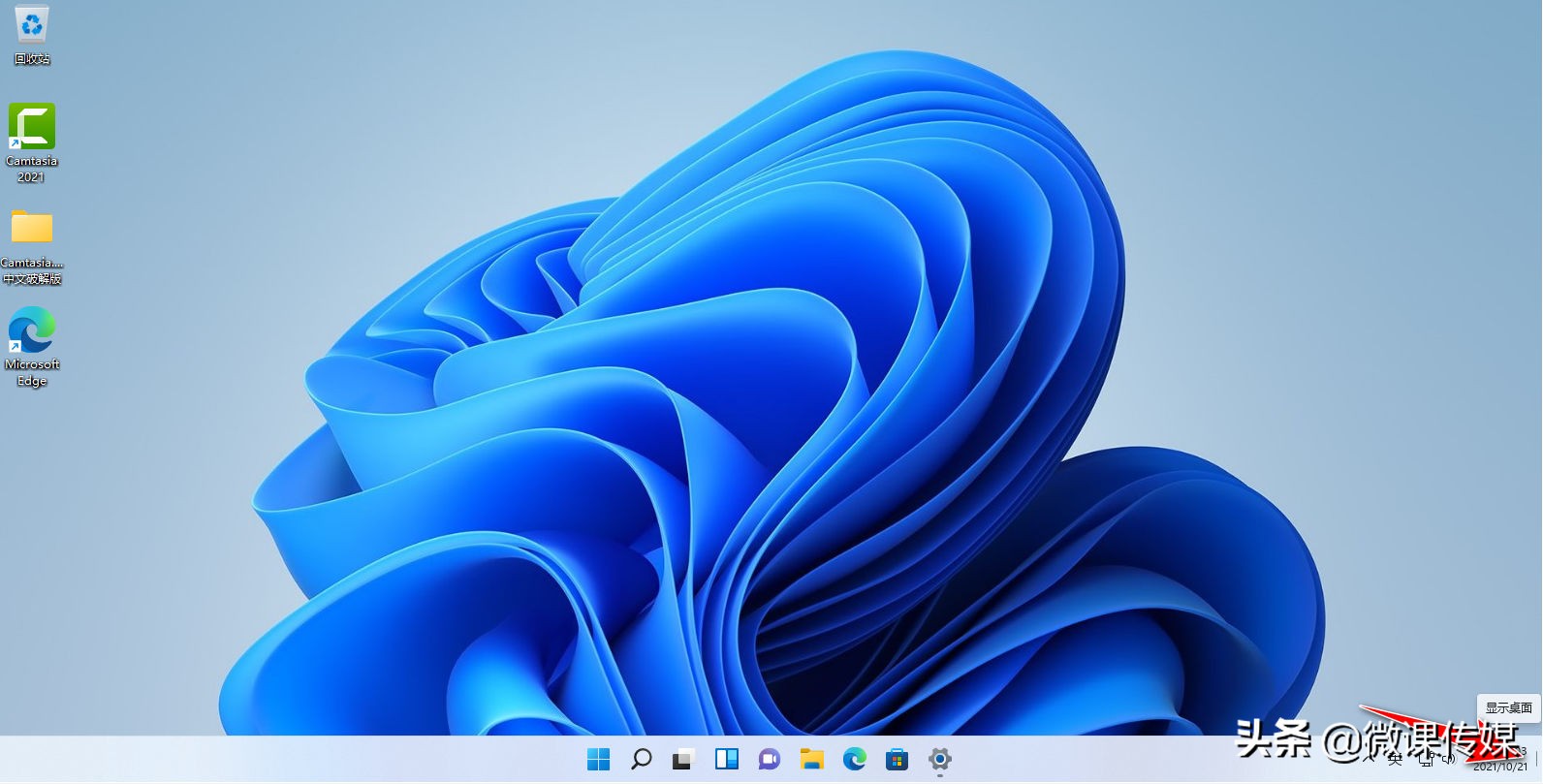This screenshot has width=1543, height=784.
Task: Switch to the Settings app in taskbar
Action: [940, 760]
